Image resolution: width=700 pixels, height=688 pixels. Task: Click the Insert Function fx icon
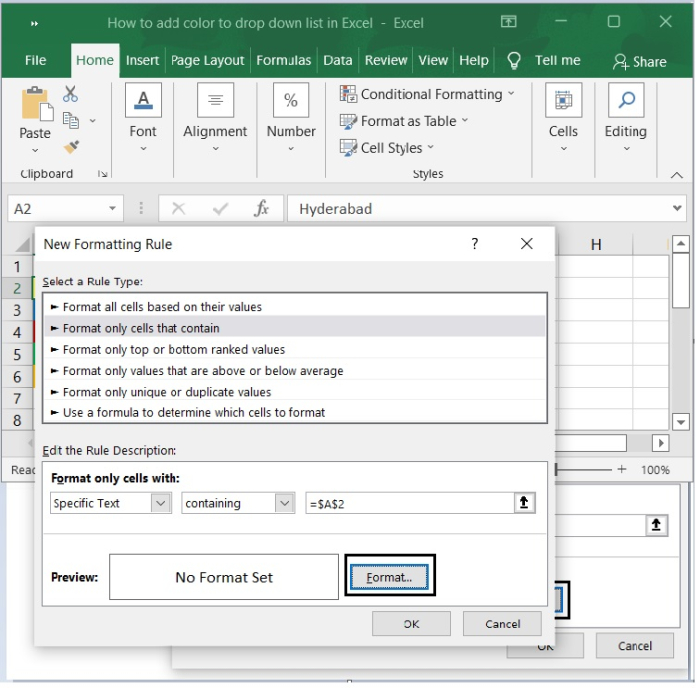[261, 208]
